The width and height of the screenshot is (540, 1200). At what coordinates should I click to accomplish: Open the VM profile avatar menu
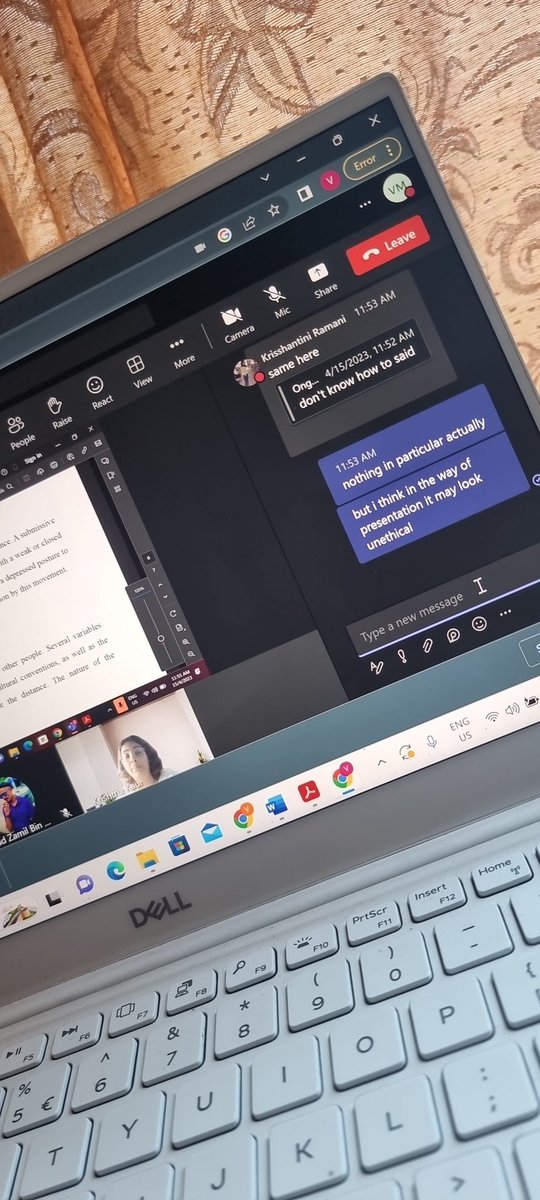pyautogui.click(x=398, y=187)
